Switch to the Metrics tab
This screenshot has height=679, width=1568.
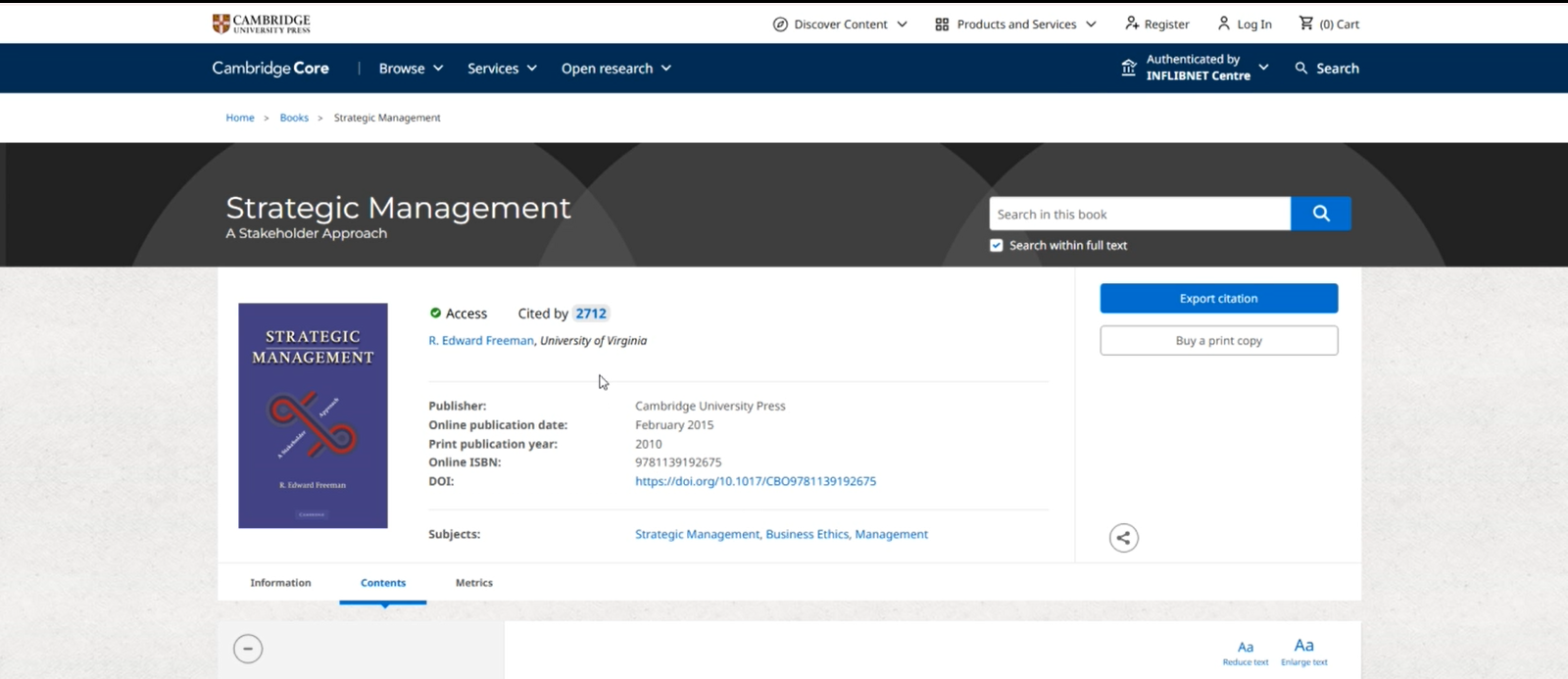pos(473,583)
